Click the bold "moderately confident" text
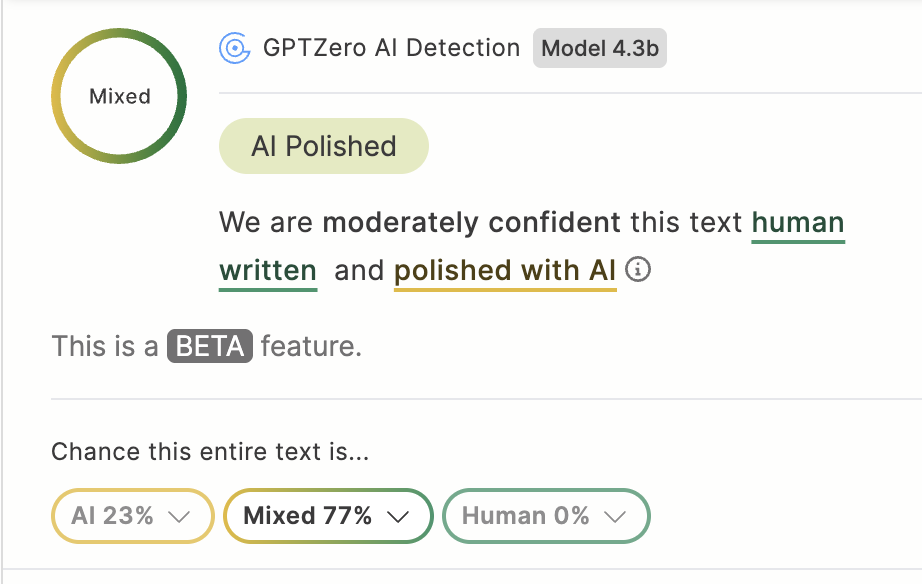The width and height of the screenshot is (922, 584). [471, 222]
